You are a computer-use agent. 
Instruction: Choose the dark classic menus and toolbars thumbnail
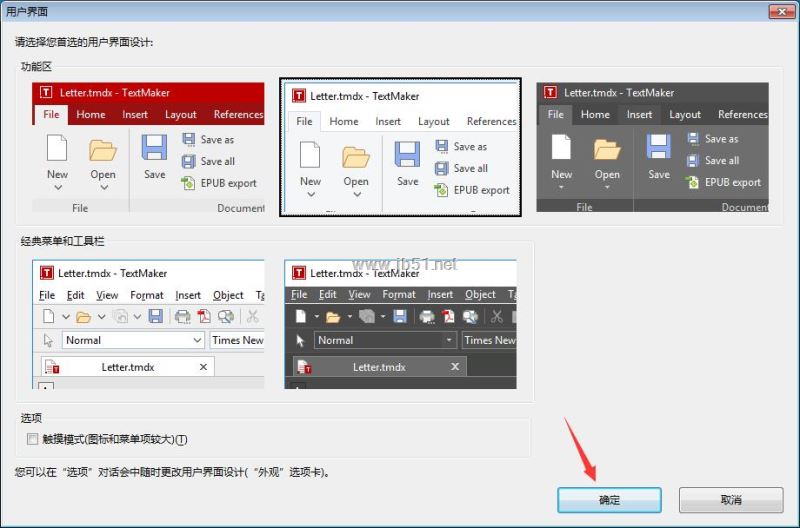point(401,324)
